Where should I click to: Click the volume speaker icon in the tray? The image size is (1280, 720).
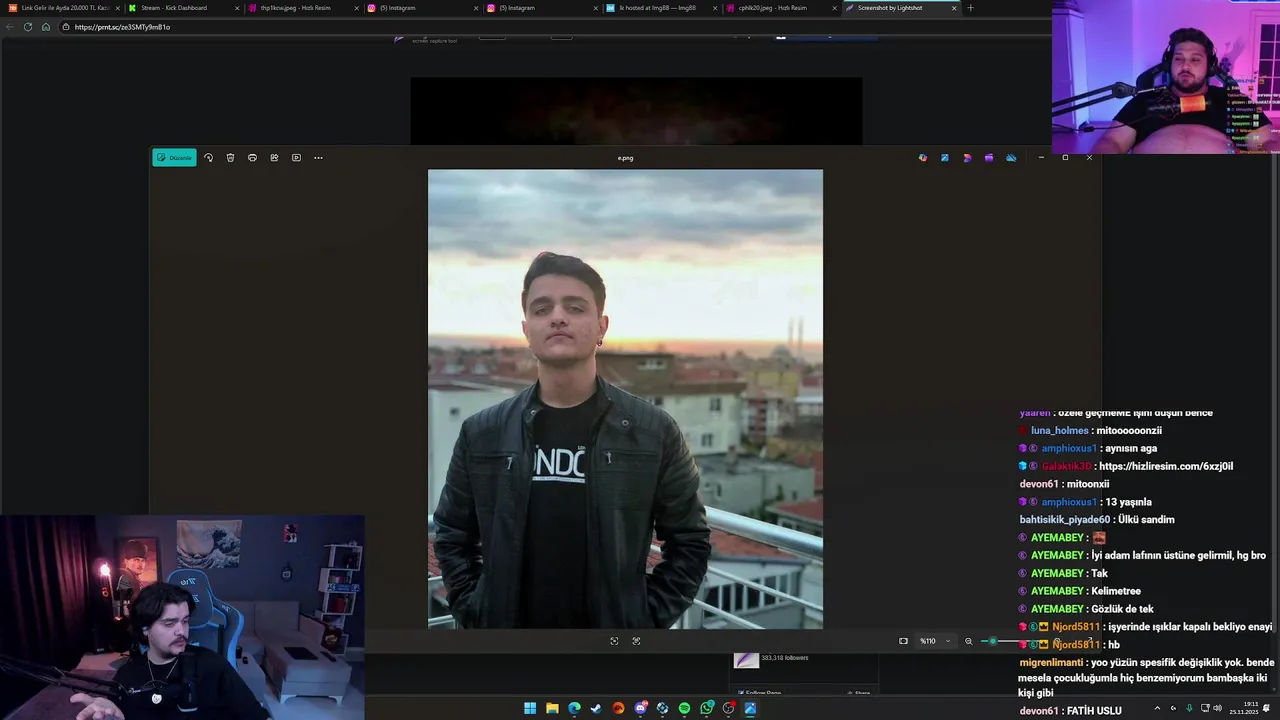(x=1217, y=708)
